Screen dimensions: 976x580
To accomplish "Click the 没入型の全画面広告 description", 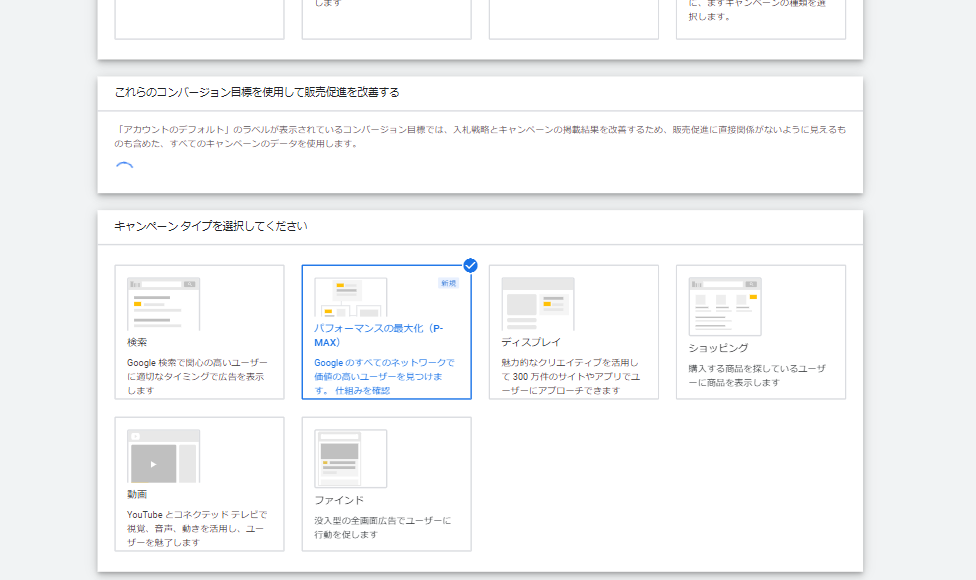I will pyautogui.click(x=383, y=527).
